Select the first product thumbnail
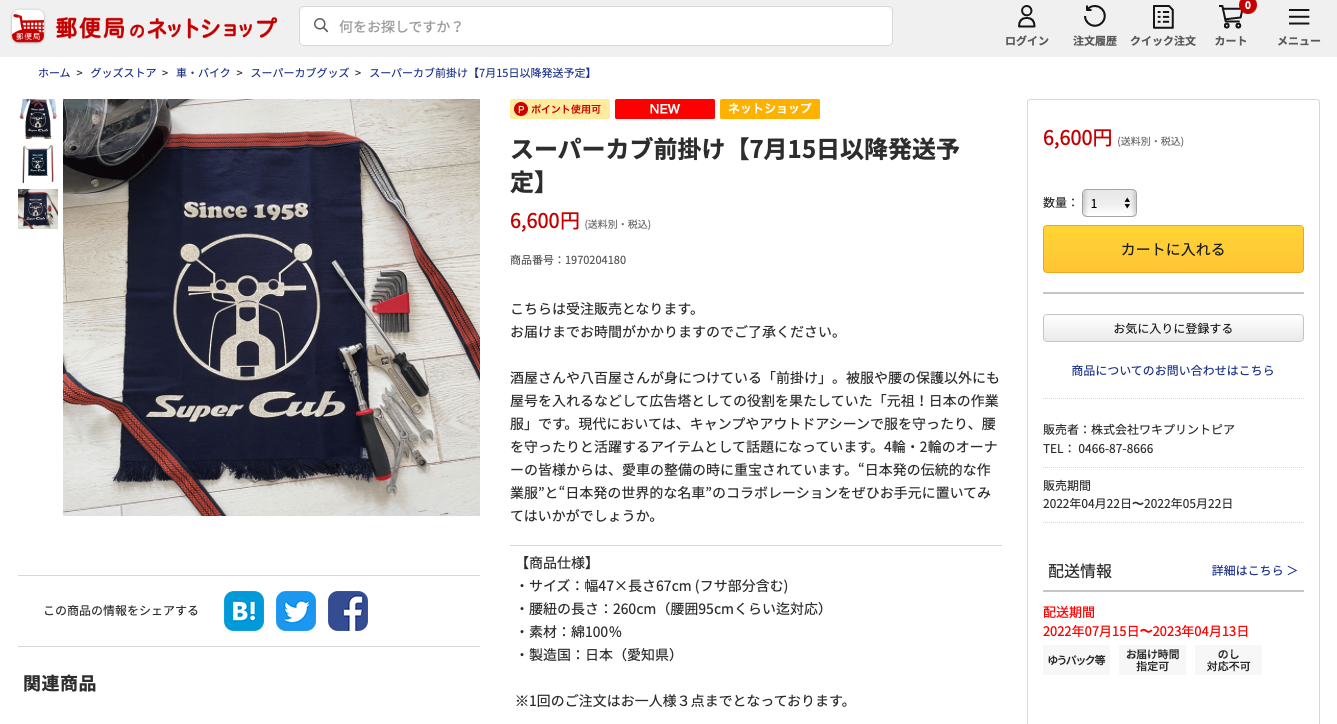The image size is (1337, 724). pyautogui.click(x=38, y=119)
